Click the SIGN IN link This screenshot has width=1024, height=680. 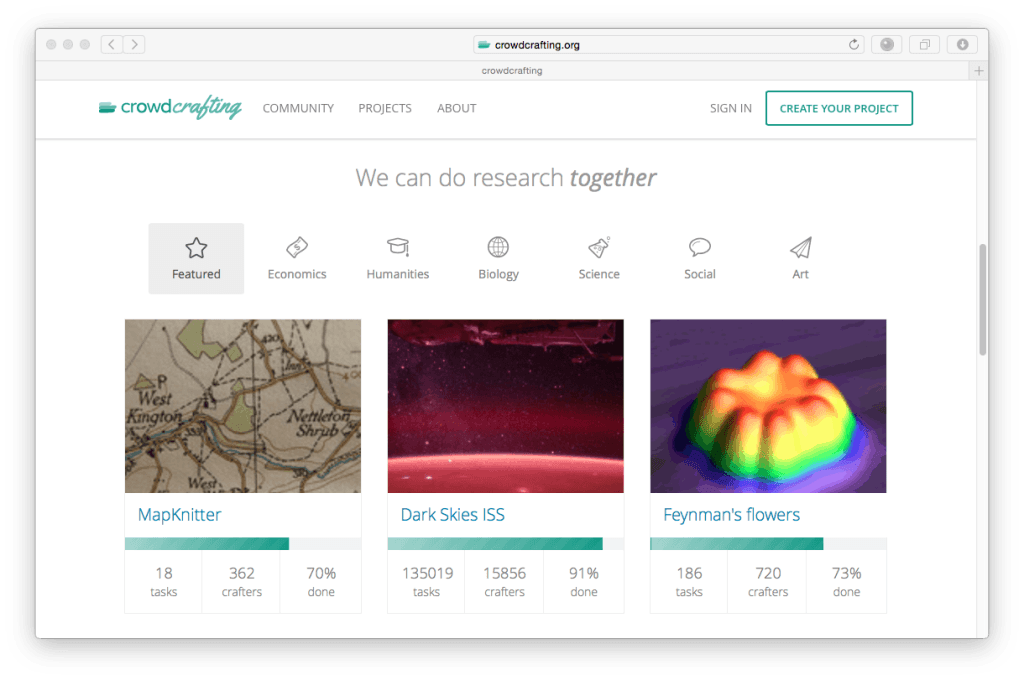(731, 108)
